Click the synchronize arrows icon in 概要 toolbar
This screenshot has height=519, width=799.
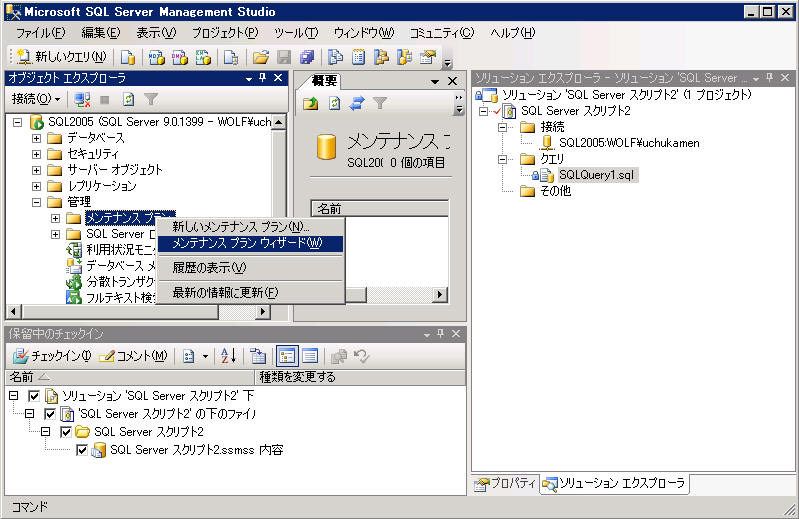click(x=357, y=103)
